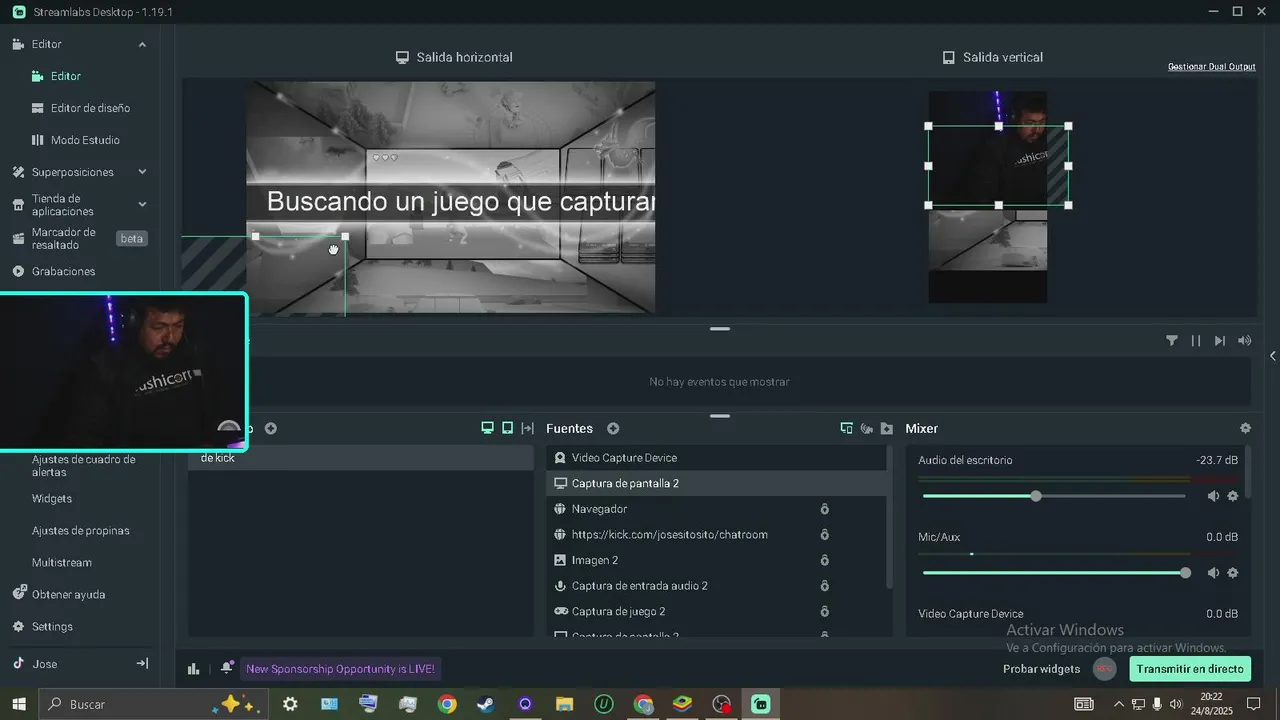Expand the collapsed right side panel arrow

(1272, 356)
